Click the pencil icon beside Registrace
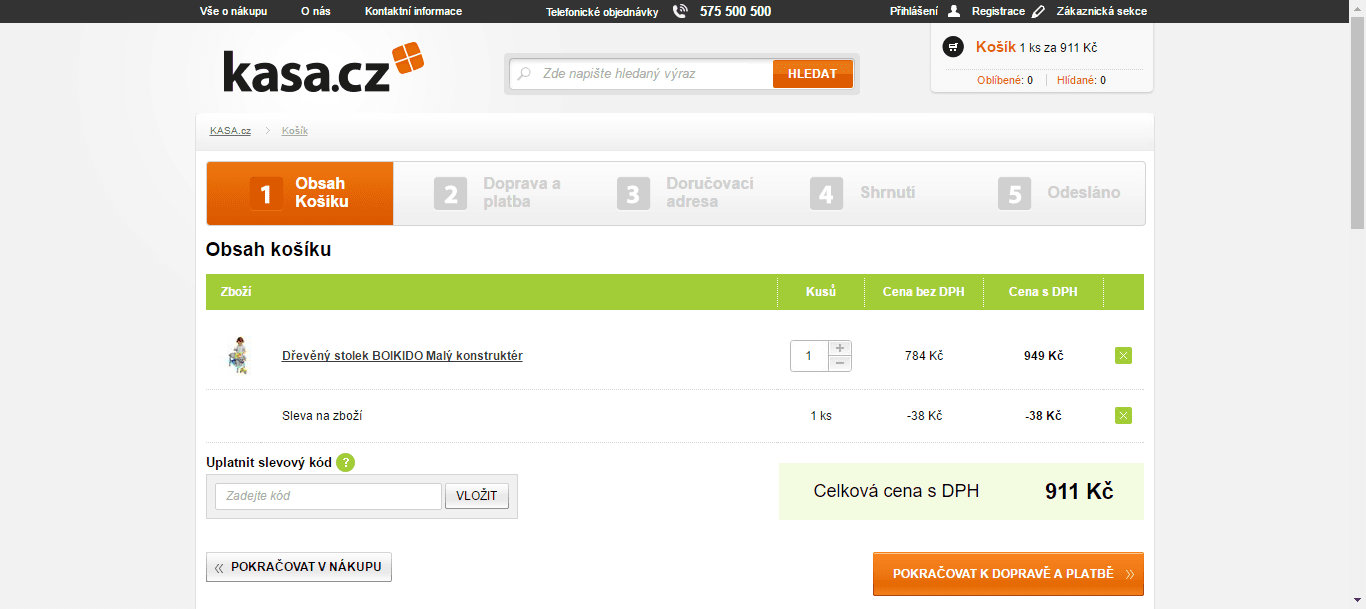 point(1038,11)
